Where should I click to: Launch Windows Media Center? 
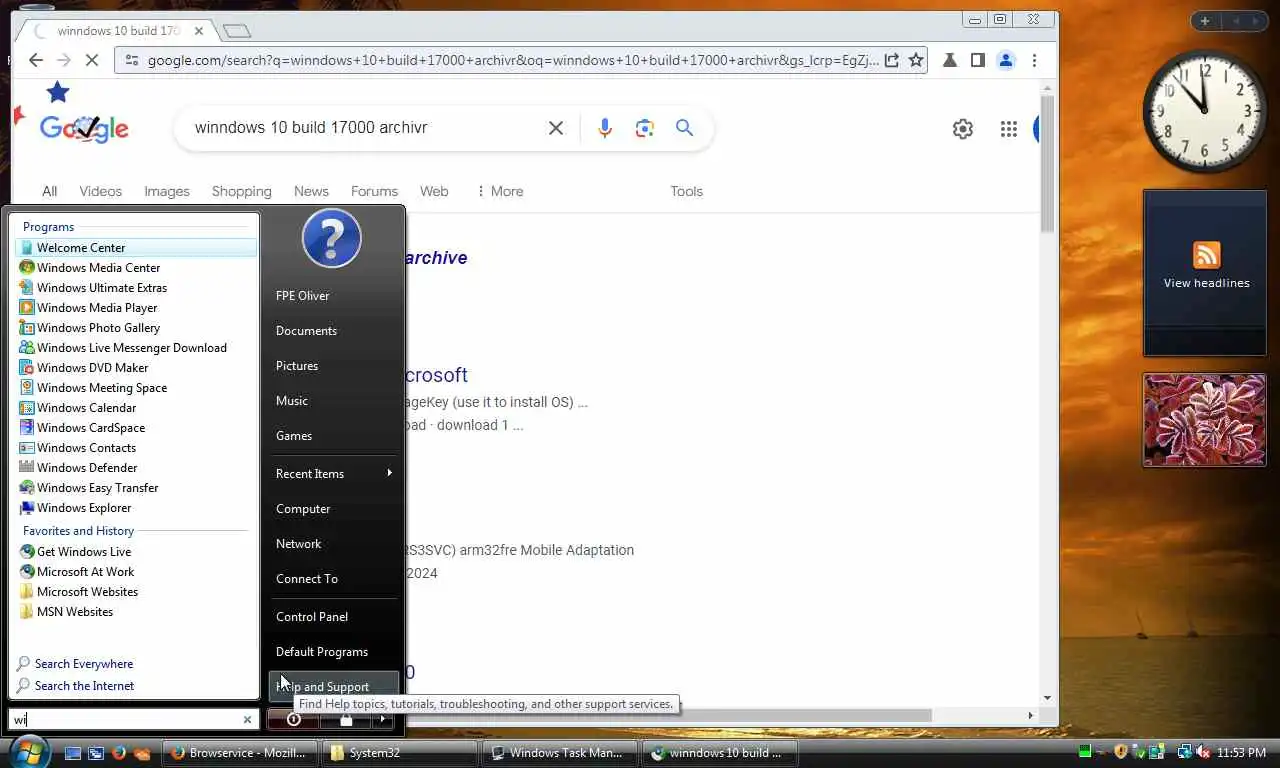point(135,267)
